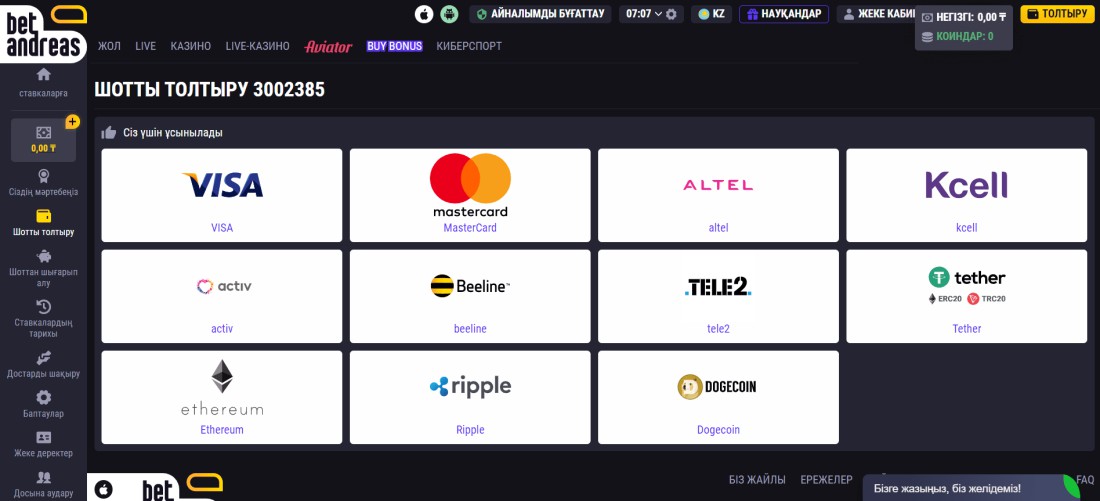Expand the 07:07 time zone dropdown

tap(644, 14)
